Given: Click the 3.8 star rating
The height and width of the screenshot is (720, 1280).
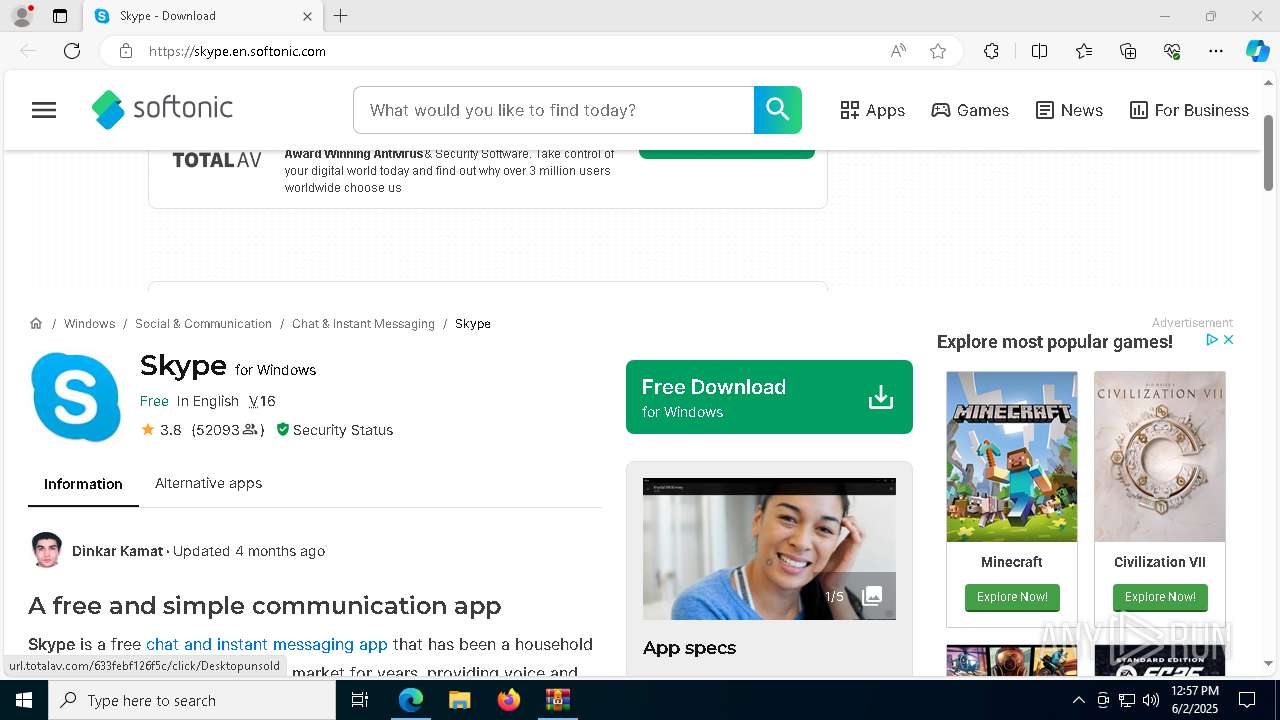Looking at the screenshot, I should click(161, 430).
